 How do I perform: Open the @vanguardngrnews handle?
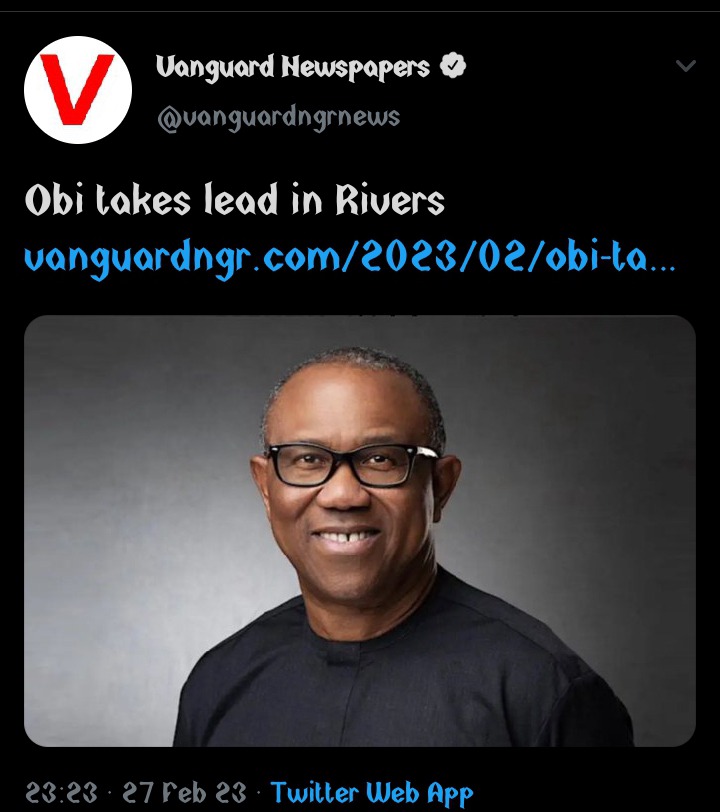pyautogui.click(x=279, y=118)
